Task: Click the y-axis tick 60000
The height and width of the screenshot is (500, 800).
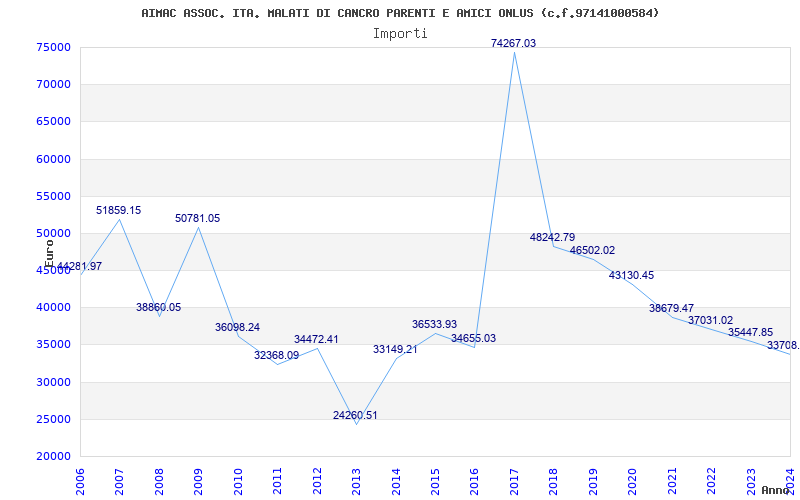Action: 53,159
